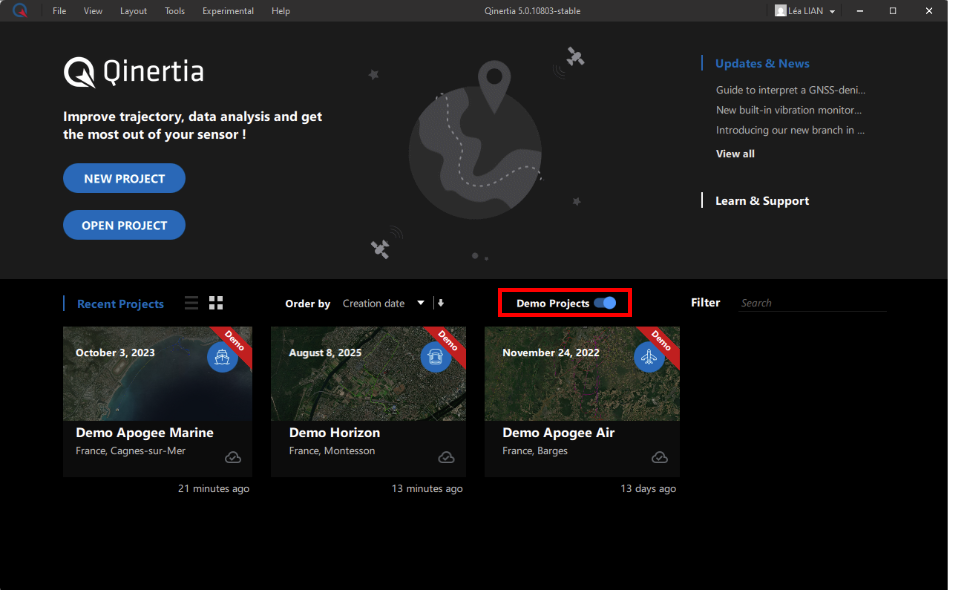The width and height of the screenshot is (967, 610).
Task: Click the Qinertia logo in the title bar
Action: [19, 11]
